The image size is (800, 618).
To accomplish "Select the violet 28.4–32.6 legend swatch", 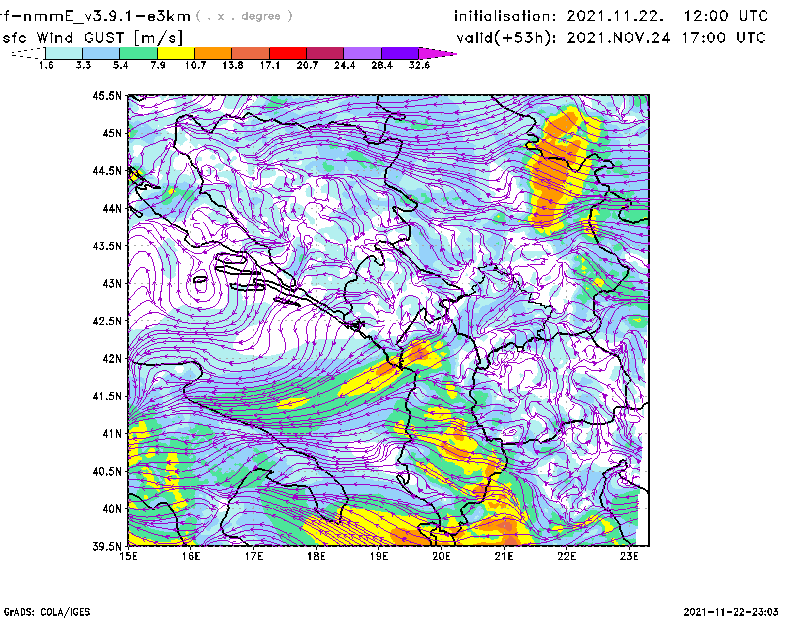I will [400, 53].
